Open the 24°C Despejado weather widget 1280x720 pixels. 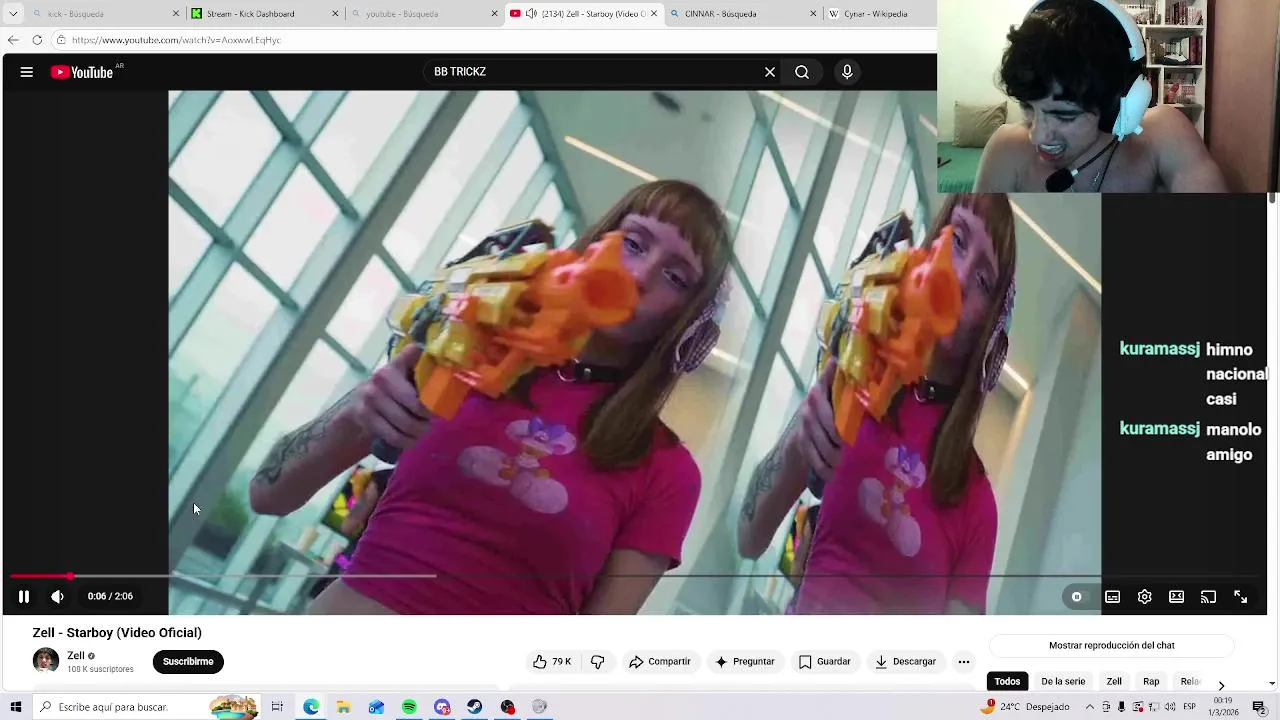[1025, 706]
